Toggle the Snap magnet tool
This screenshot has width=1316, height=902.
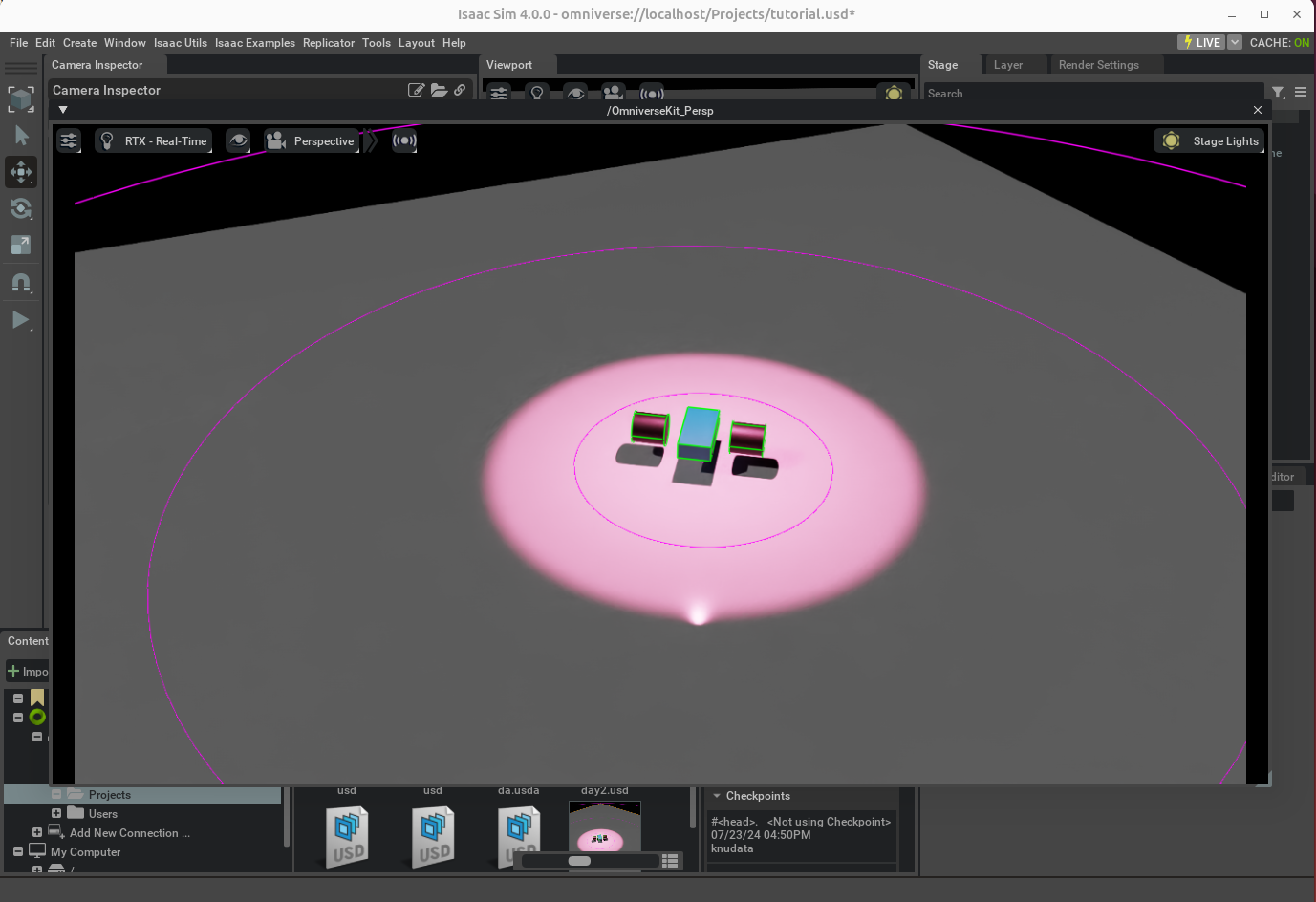[x=21, y=283]
